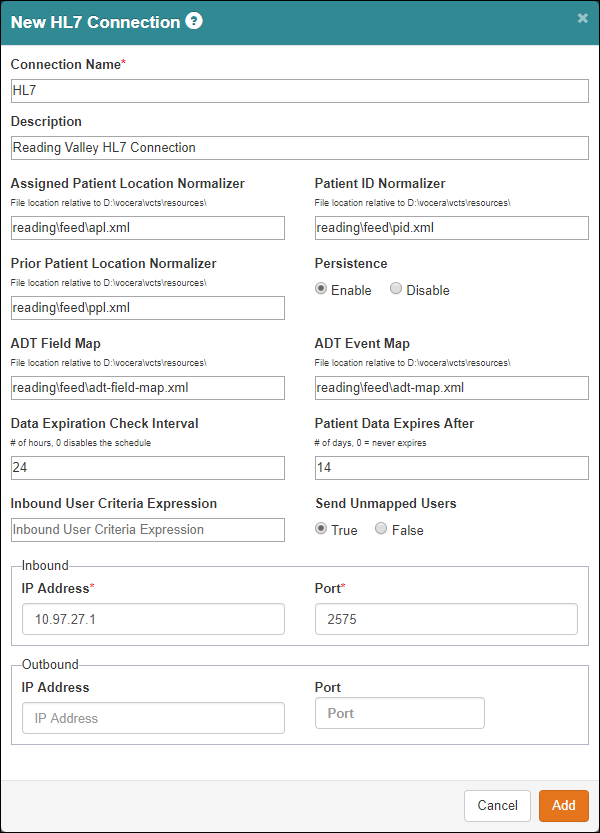600x833 pixels.
Task: Click the Inbound group legend
Action: (x=45, y=565)
